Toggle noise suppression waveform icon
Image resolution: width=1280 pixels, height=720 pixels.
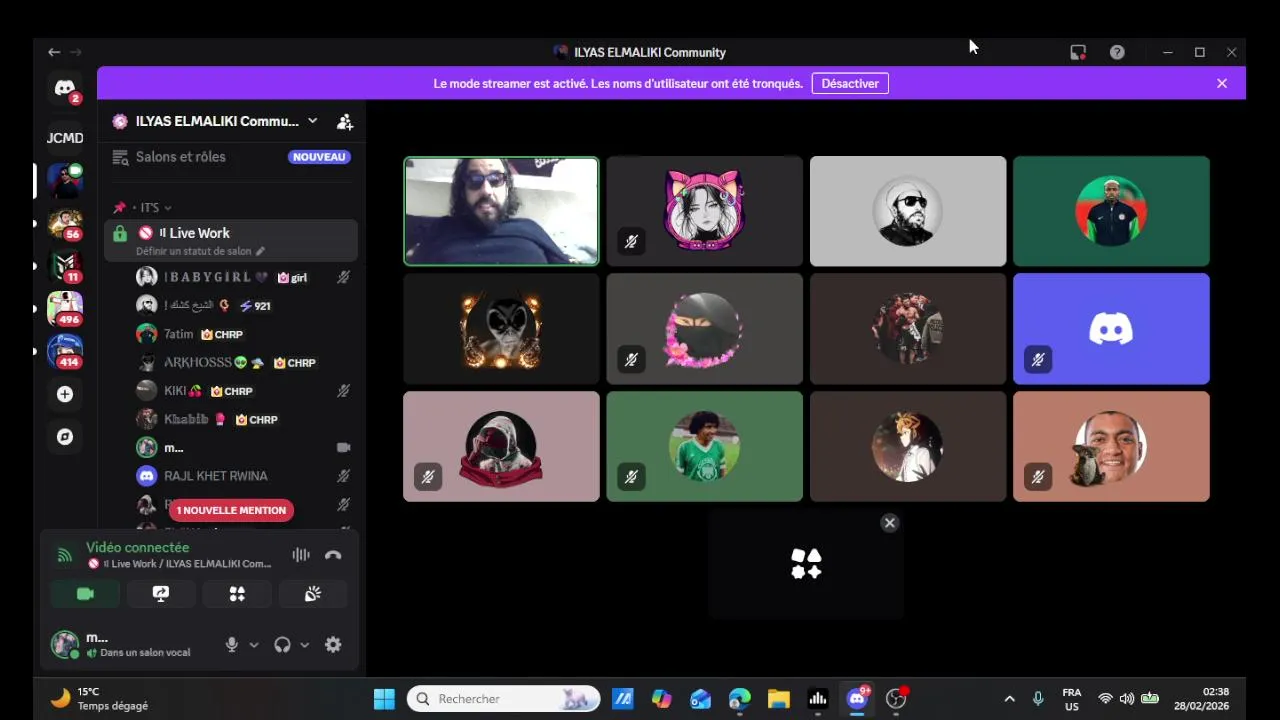click(x=300, y=555)
